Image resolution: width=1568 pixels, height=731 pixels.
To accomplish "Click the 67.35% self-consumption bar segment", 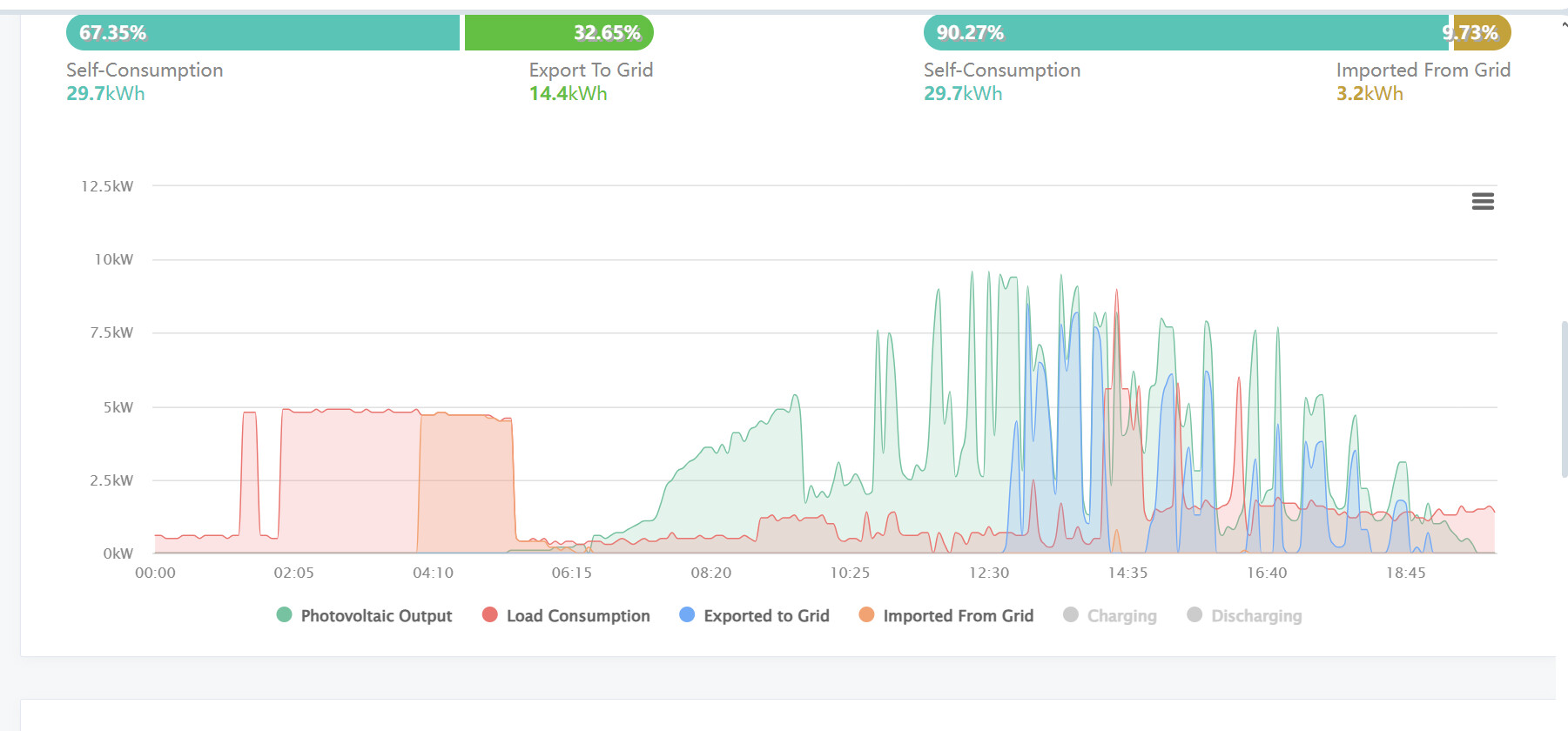I will point(262,33).
